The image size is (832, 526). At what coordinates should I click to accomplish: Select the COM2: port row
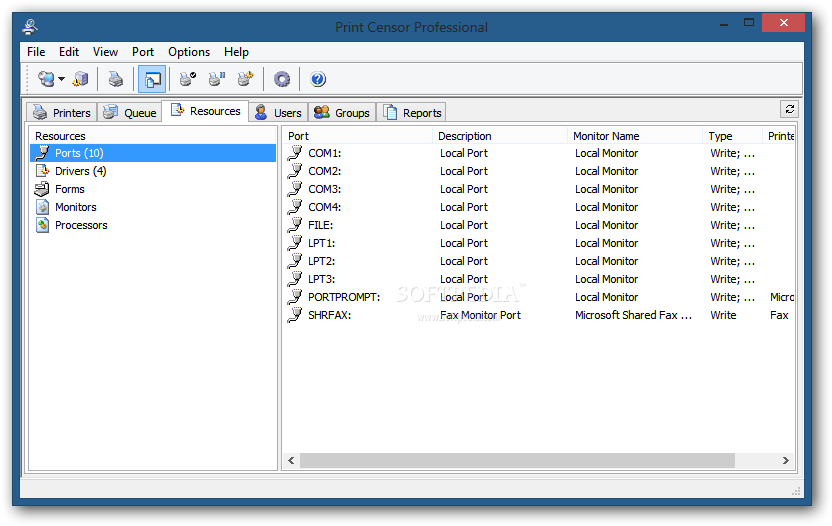point(538,171)
